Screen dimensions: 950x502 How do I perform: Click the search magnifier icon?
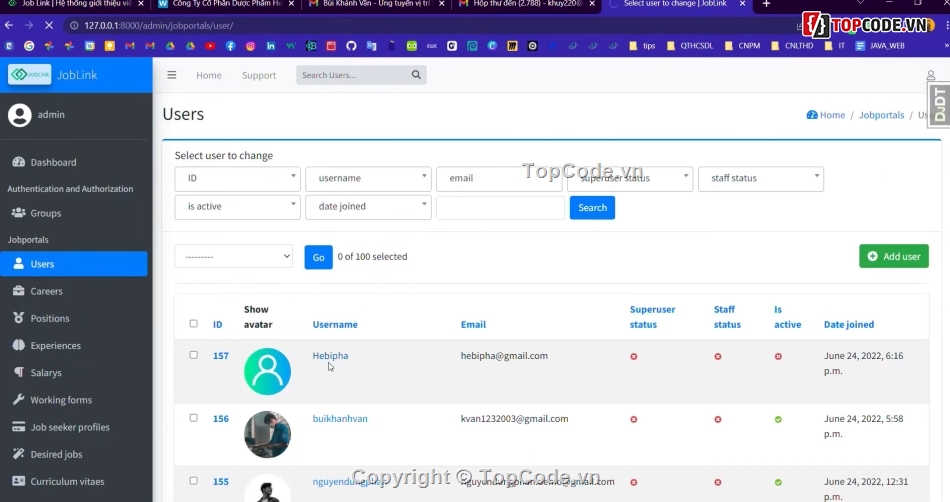(416, 75)
